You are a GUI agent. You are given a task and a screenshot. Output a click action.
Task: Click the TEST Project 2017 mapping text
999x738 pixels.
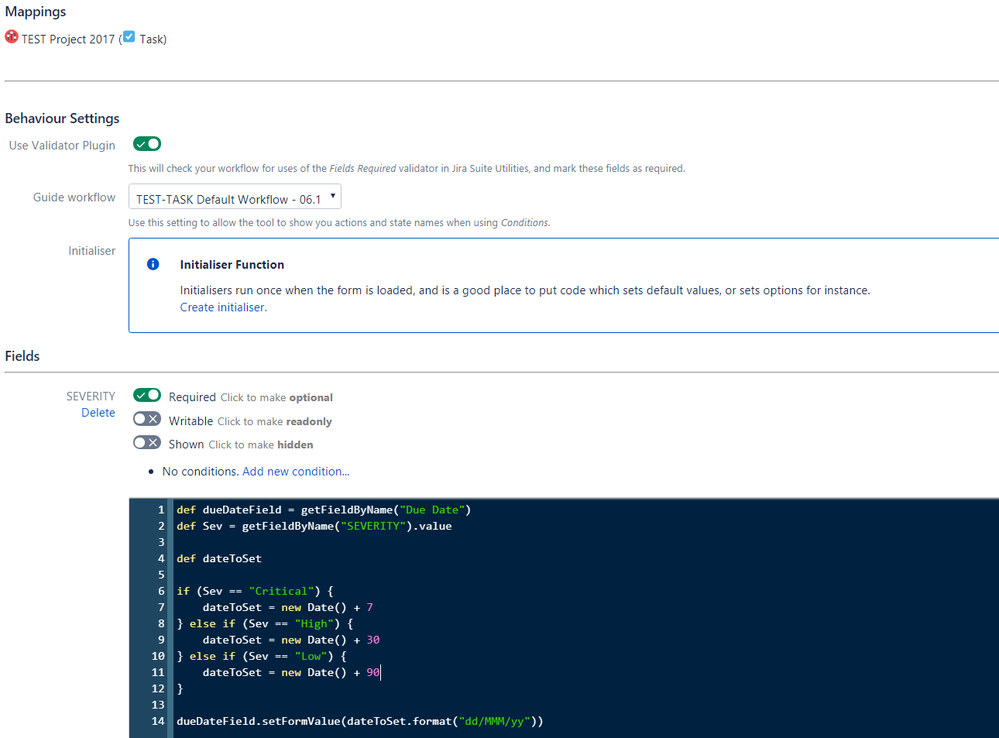[68, 40]
